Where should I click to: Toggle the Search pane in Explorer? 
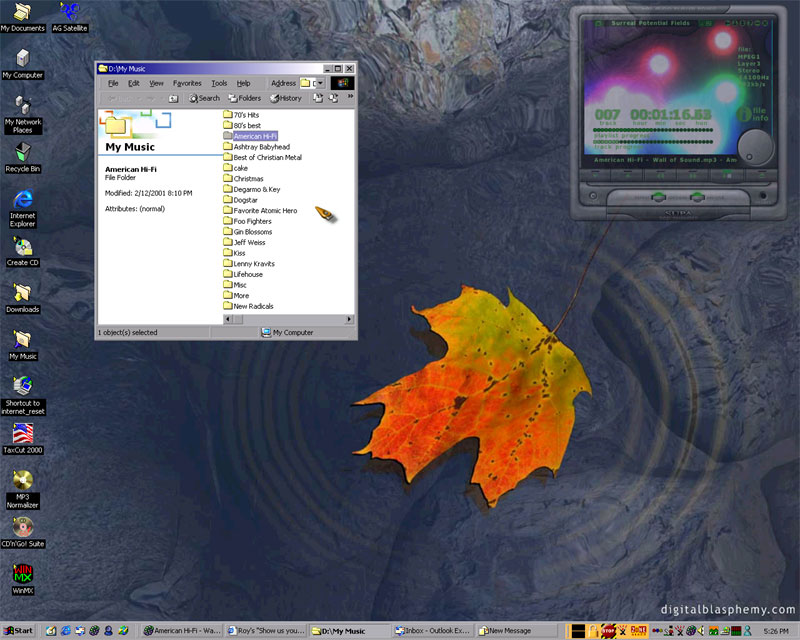[203, 98]
